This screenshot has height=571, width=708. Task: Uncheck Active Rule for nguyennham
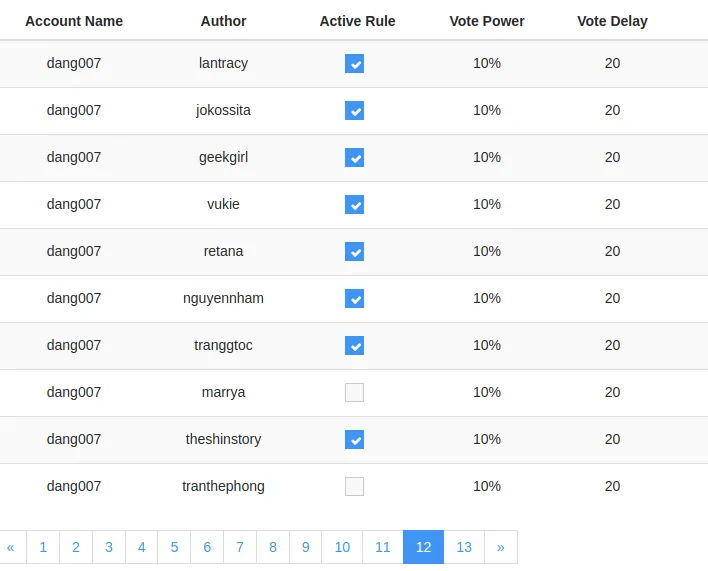point(354,298)
